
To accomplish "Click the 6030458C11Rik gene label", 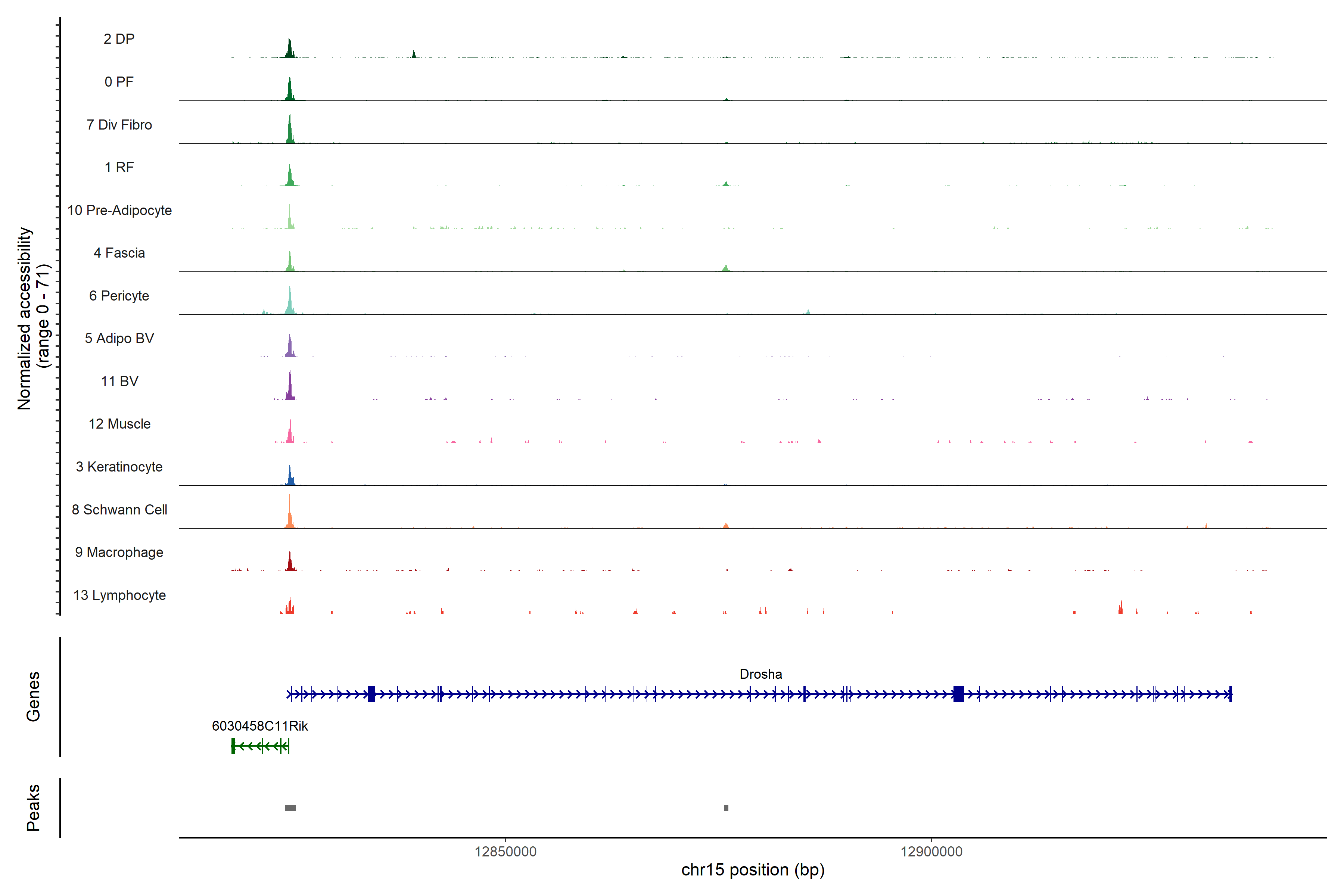I will 259,726.
